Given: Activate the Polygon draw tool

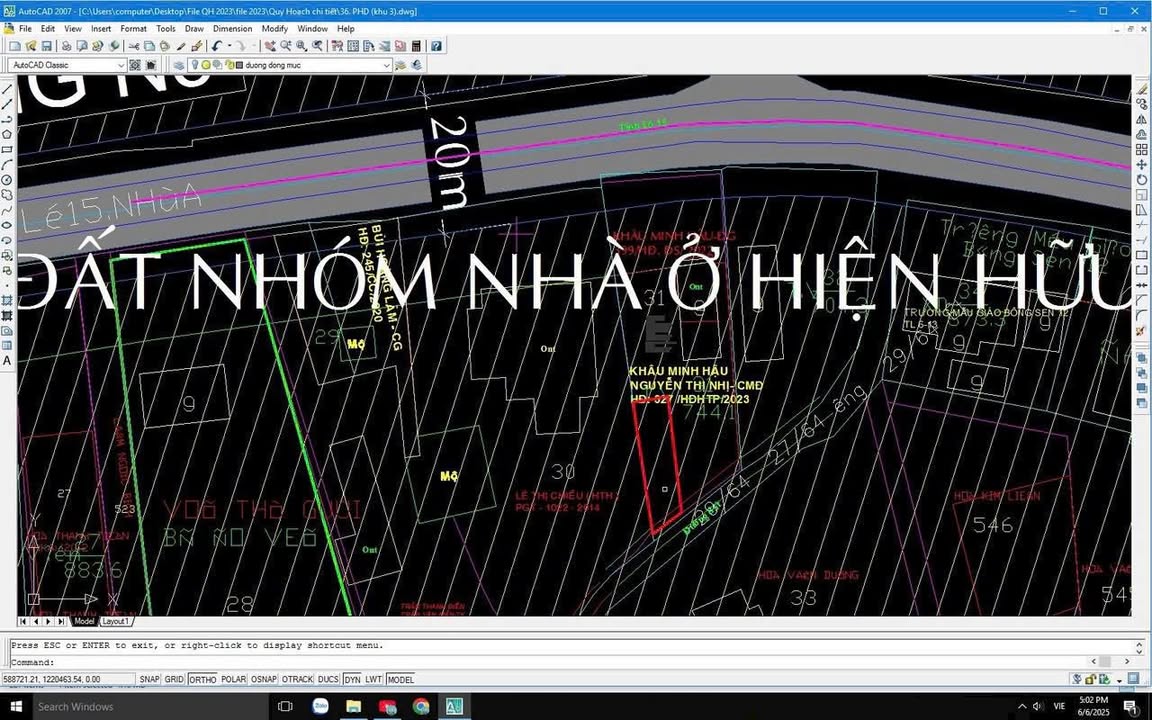Looking at the screenshot, I should 7,134.
